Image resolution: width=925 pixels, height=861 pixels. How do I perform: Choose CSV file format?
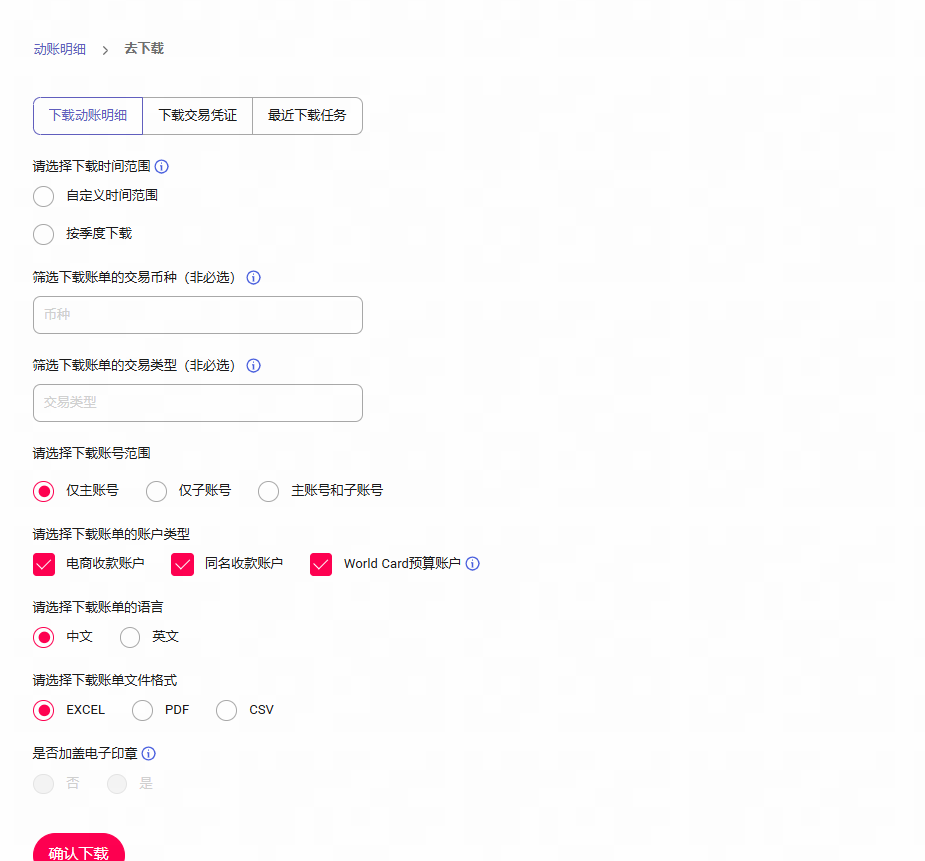pos(227,711)
